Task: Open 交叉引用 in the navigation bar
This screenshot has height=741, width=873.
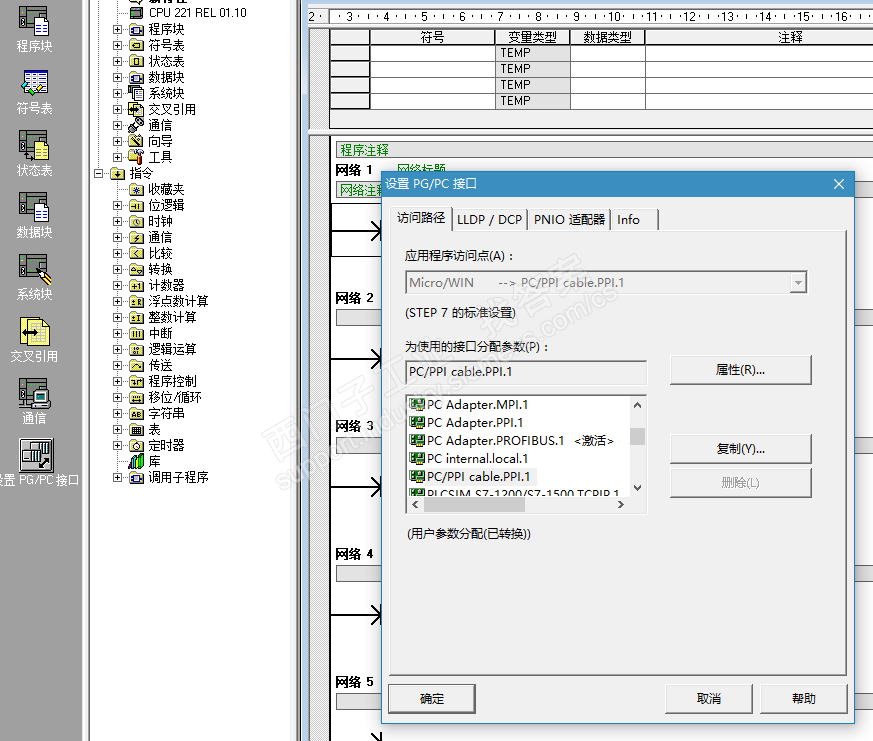Action: [34, 340]
